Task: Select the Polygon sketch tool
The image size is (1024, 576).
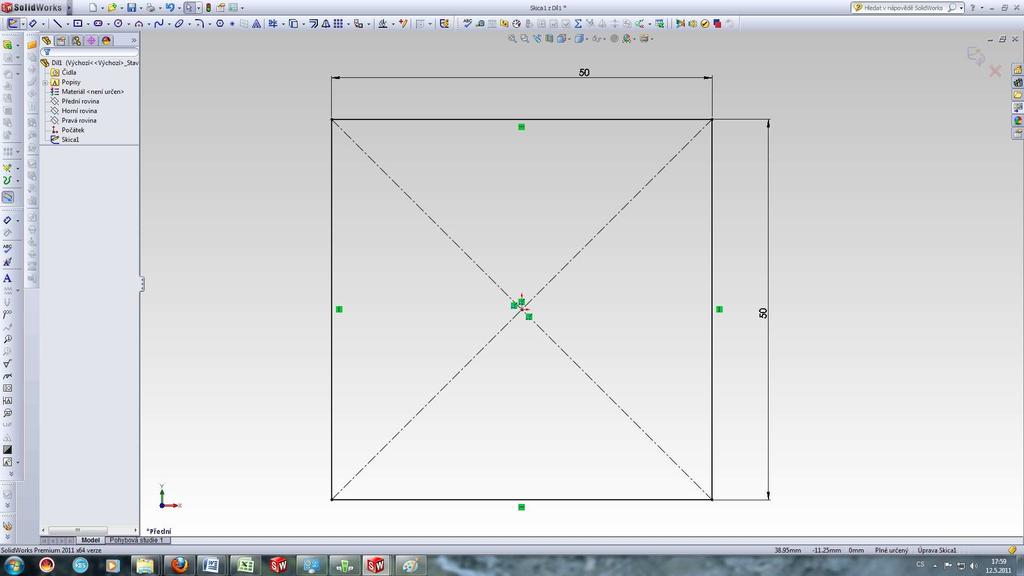Action: coord(220,24)
